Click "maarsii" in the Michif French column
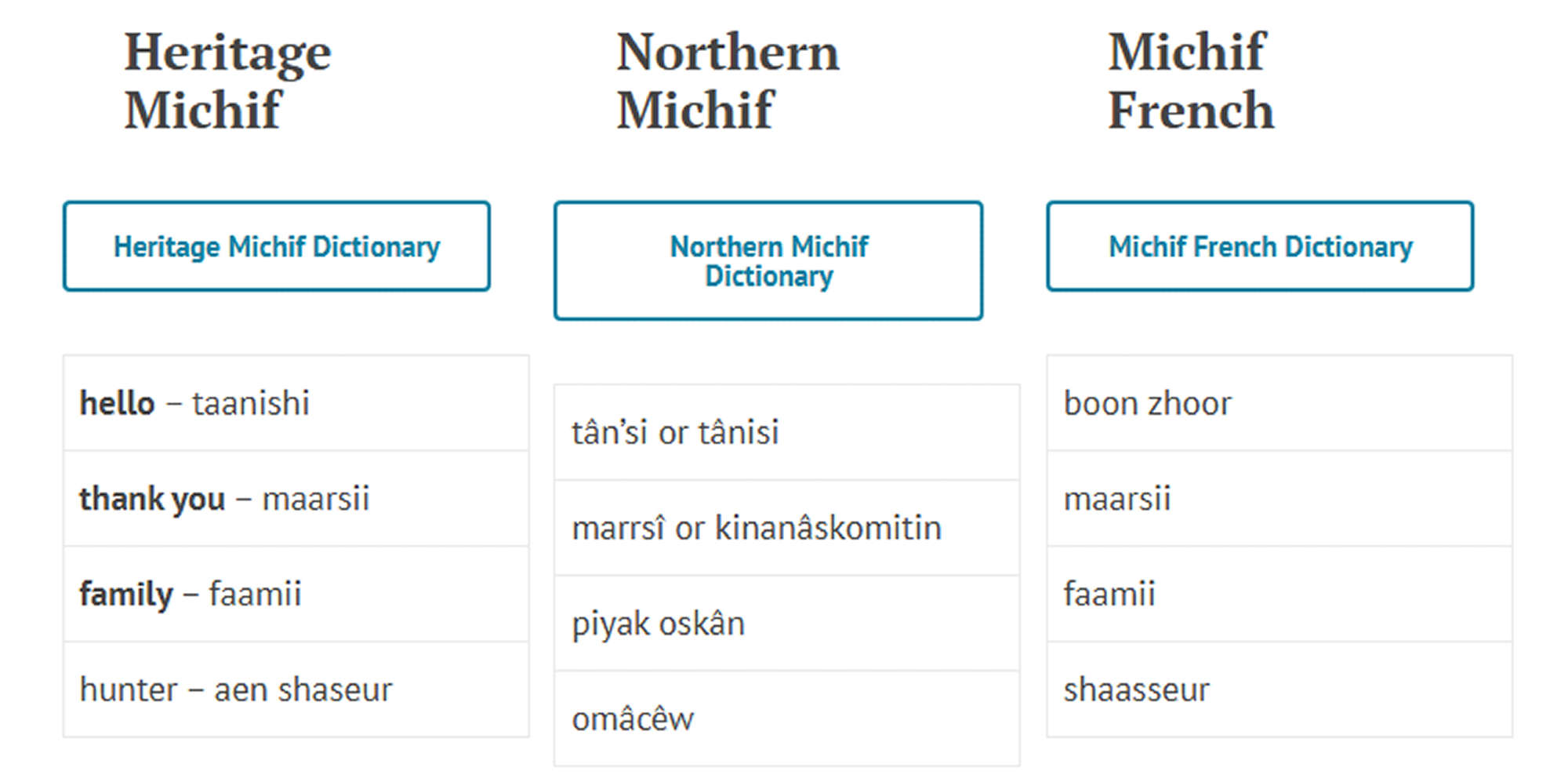The height and width of the screenshot is (782, 1568). coord(1117,499)
